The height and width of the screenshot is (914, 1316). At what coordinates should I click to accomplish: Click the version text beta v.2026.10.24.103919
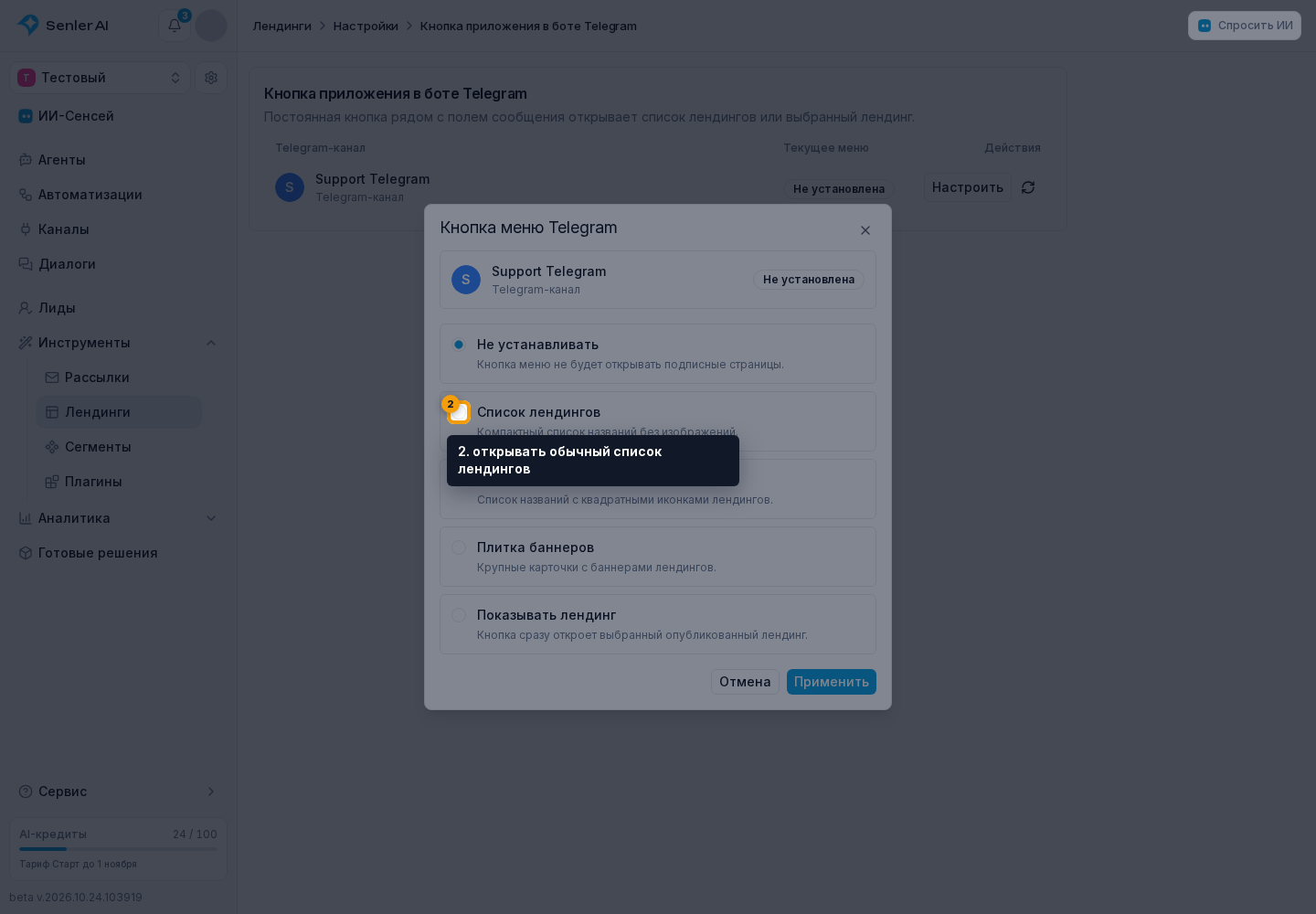[x=76, y=898]
